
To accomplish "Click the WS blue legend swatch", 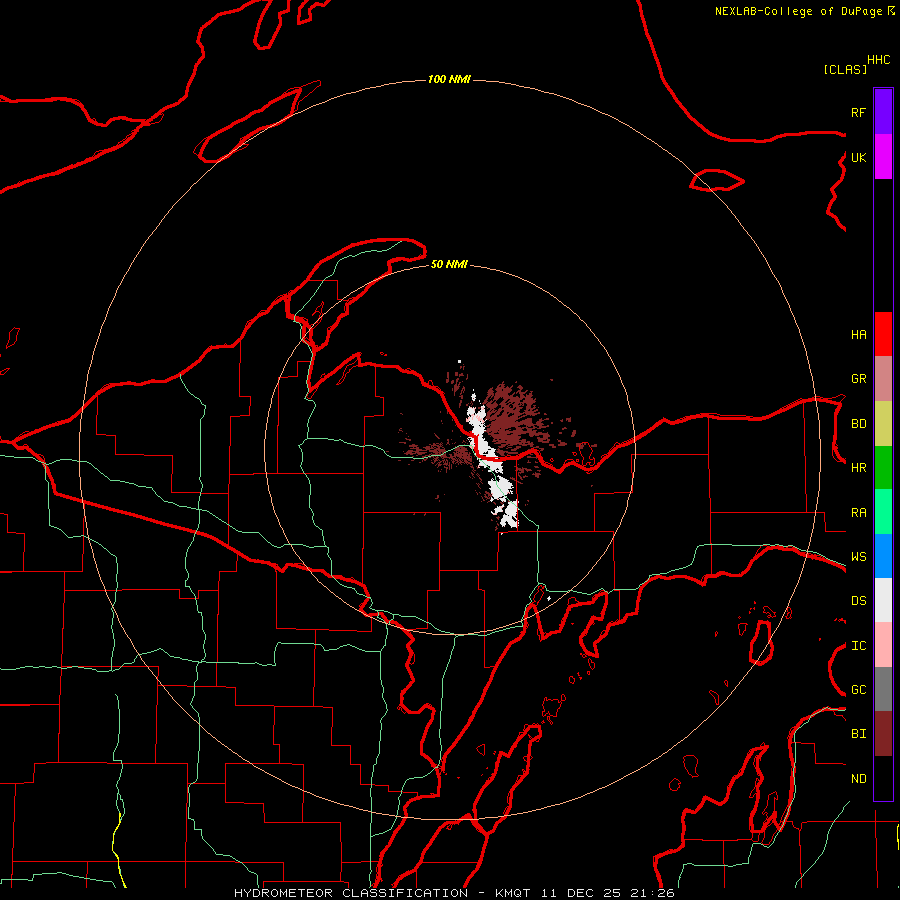I will tap(883, 556).
